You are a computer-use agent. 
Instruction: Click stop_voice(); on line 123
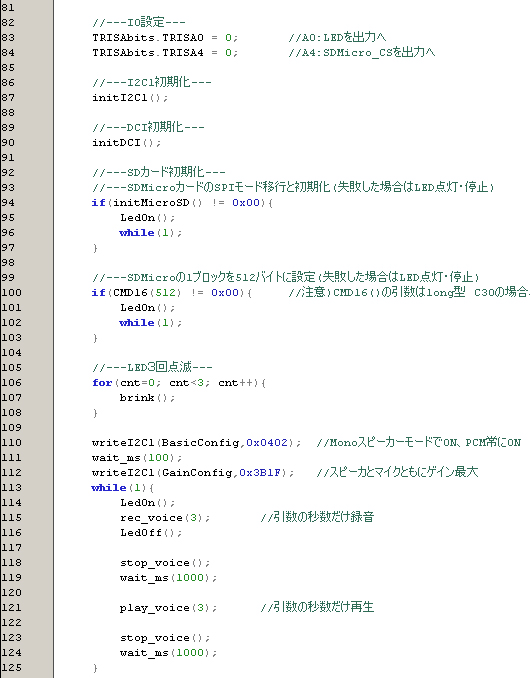coord(165,638)
